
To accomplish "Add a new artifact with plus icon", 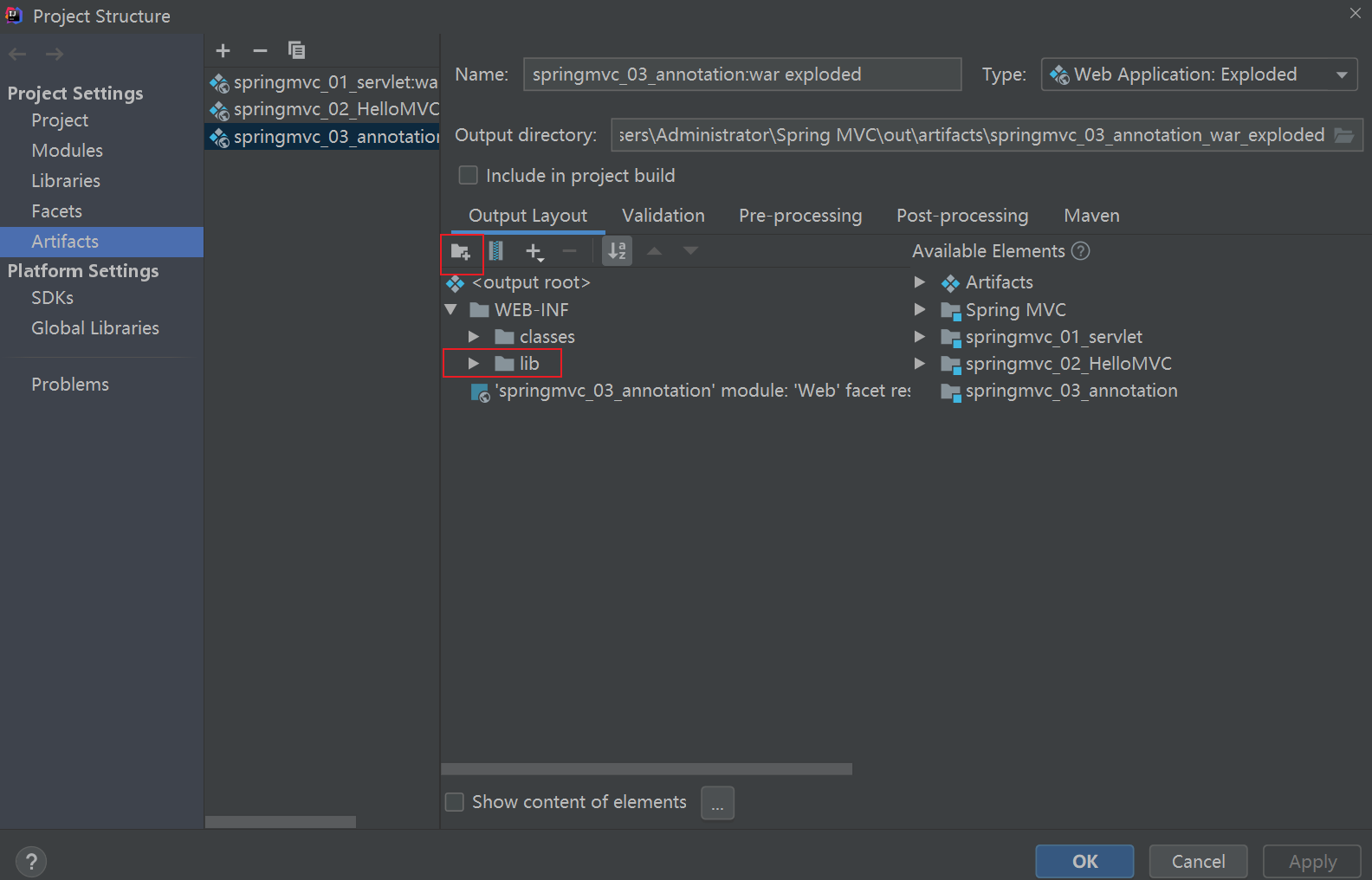I will coord(223,50).
